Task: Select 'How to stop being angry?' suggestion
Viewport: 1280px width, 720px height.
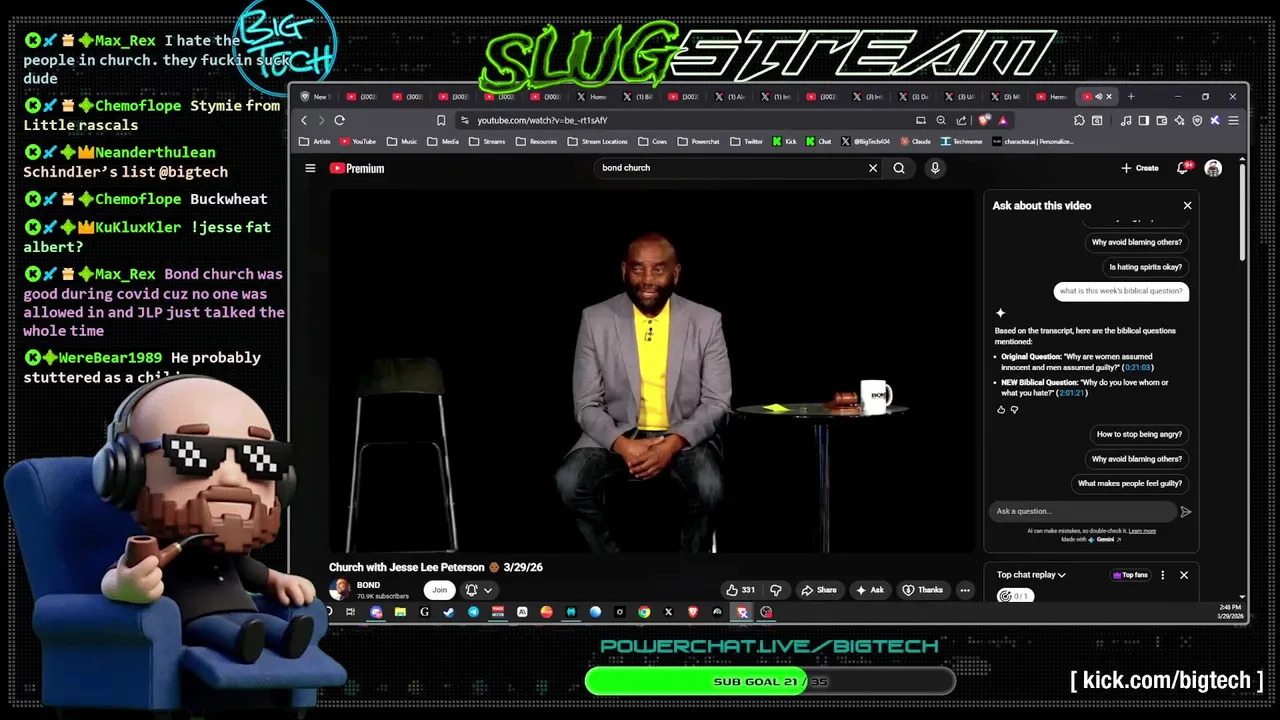Action: tap(1139, 434)
